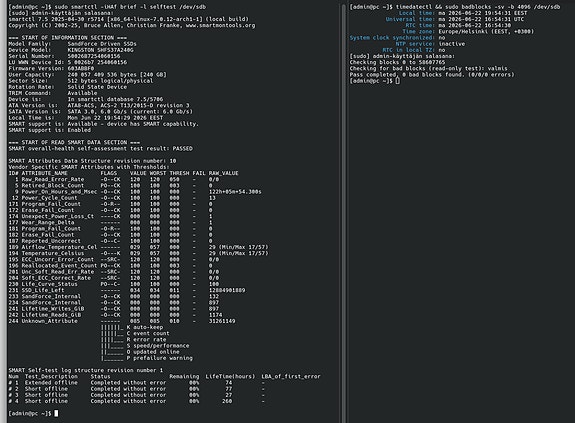Click the LBA_of_first_error column header
The width and height of the screenshot is (575, 423).
(291, 376)
